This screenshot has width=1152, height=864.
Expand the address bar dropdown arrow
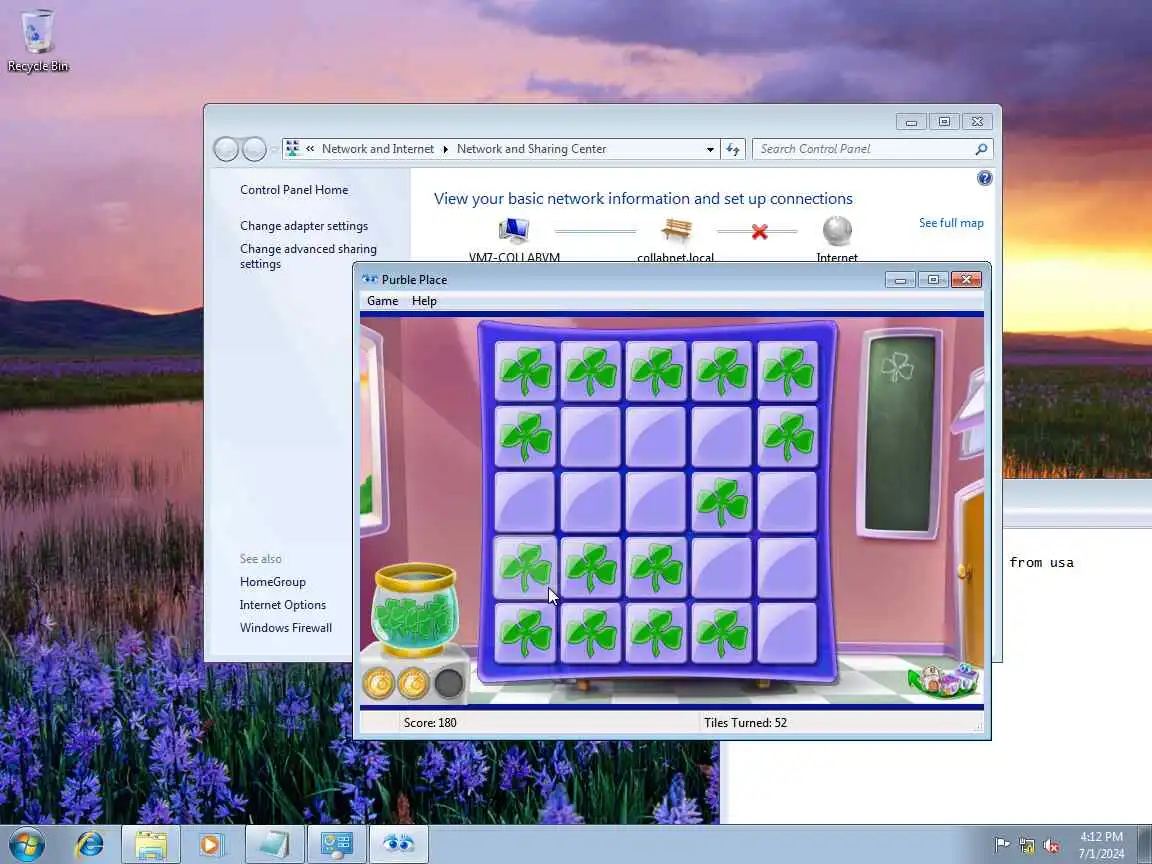coord(710,149)
